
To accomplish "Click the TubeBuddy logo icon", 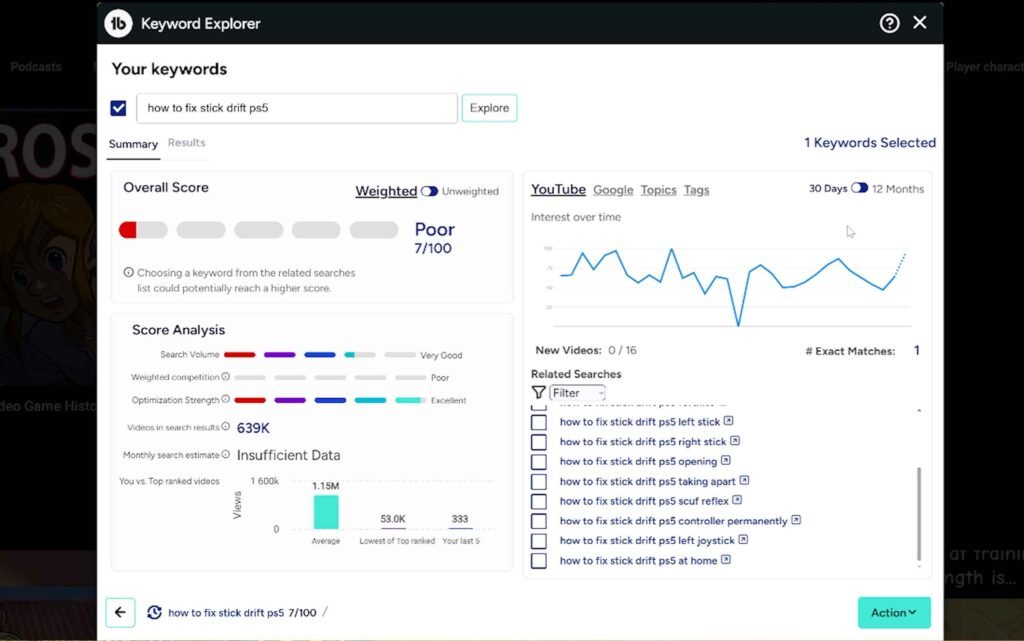I will click(118, 24).
